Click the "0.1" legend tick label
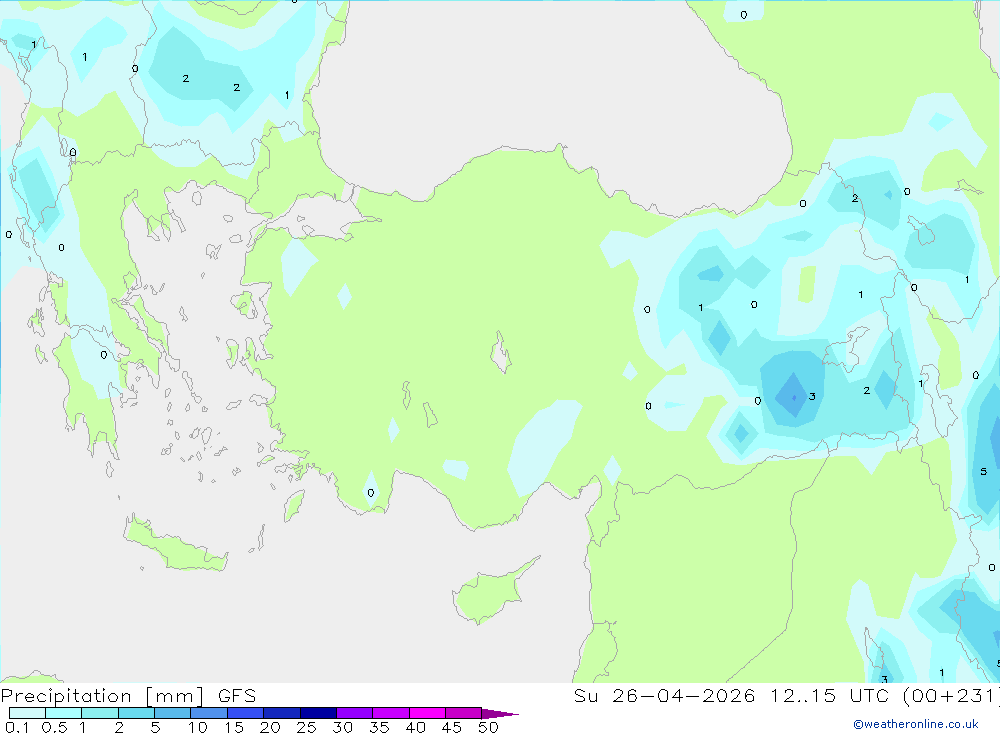Image resolution: width=1000 pixels, height=733 pixels. pos(17,727)
